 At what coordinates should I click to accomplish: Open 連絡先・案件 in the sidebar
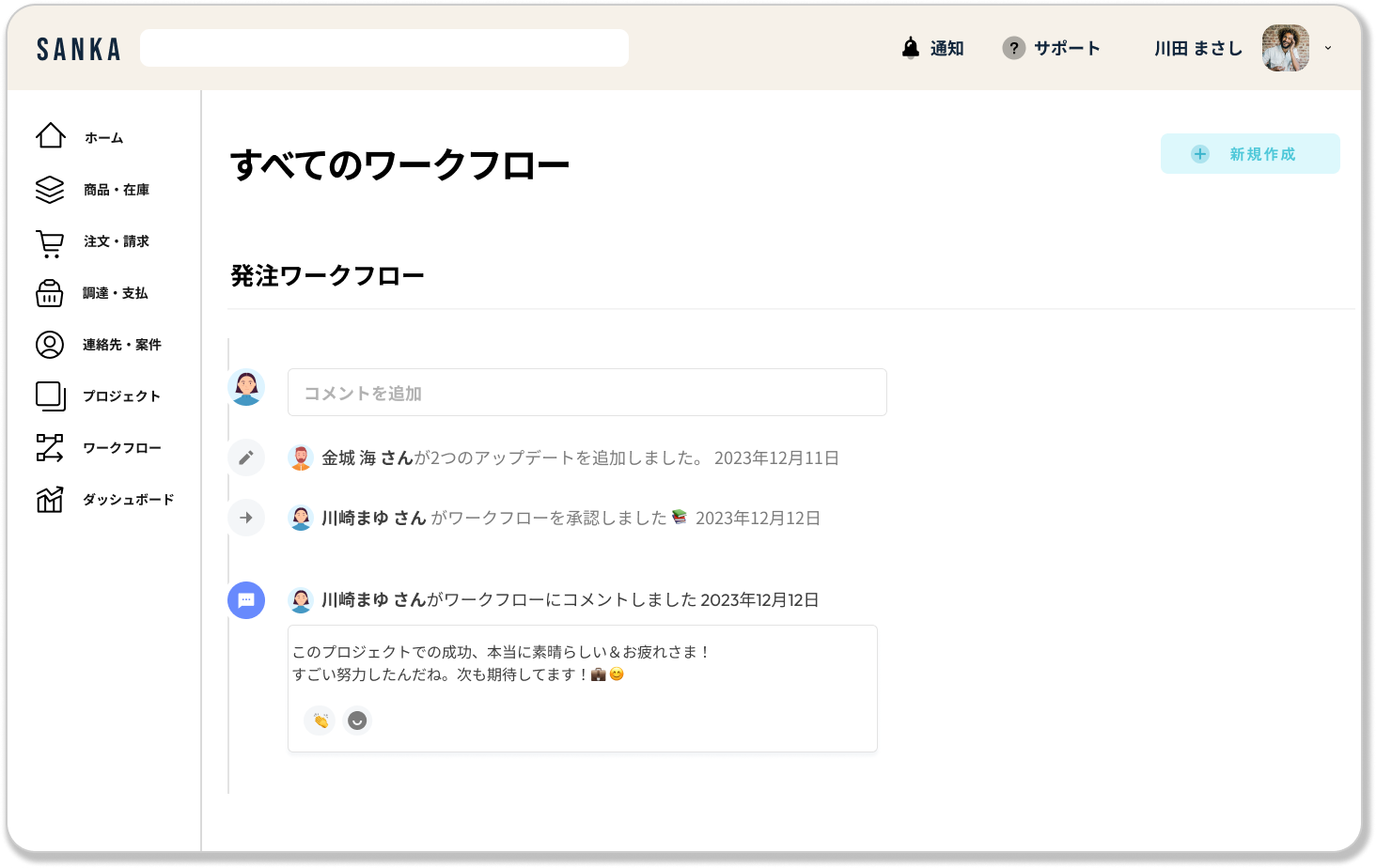click(x=122, y=345)
